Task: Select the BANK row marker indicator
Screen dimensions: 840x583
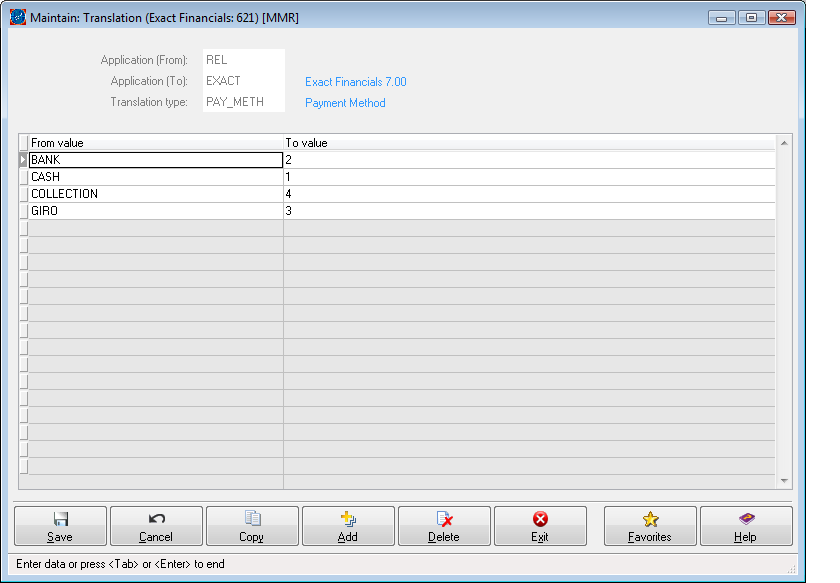Action: (x=23, y=160)
